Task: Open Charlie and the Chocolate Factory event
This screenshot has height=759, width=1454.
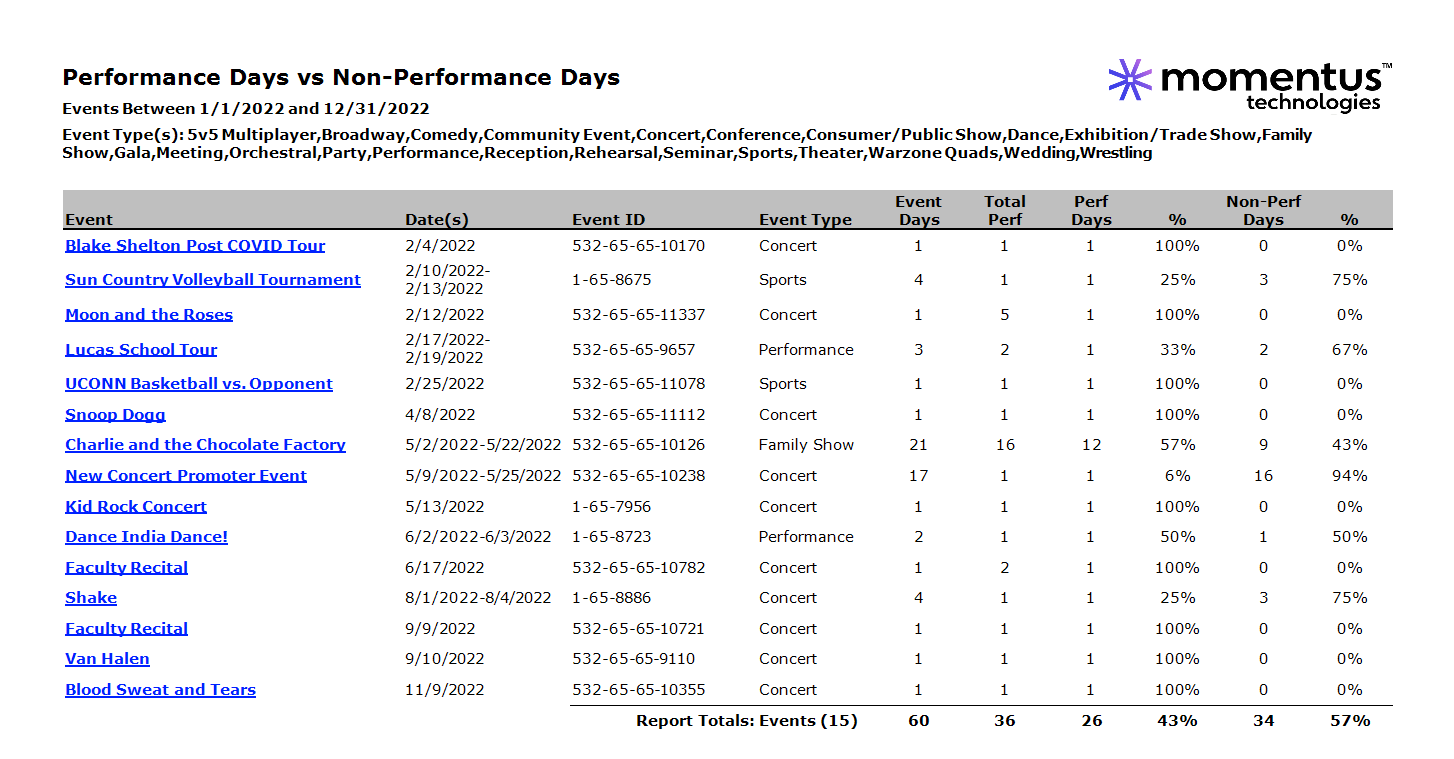Action: click(x=205, y=445)
